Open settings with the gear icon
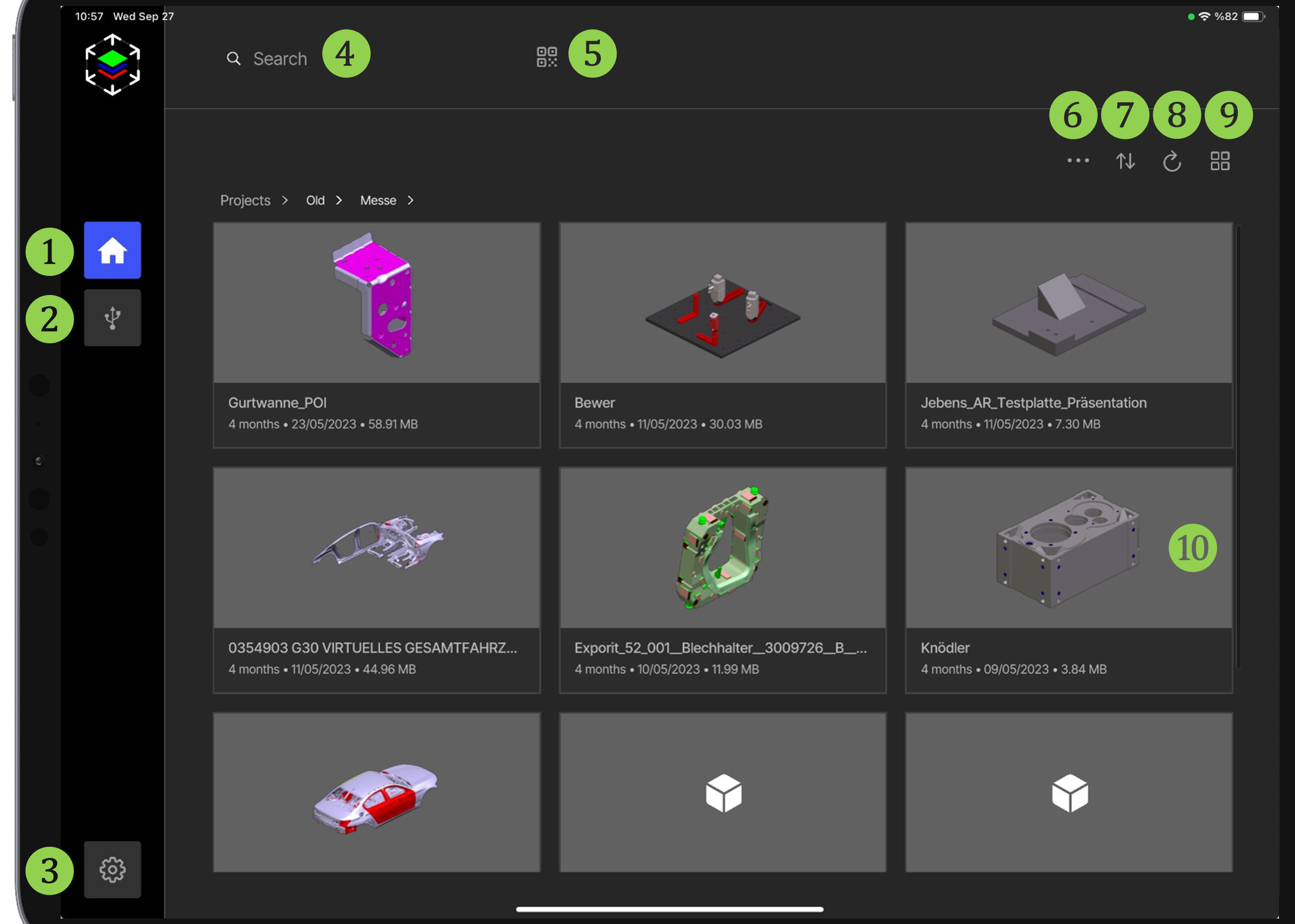The width and height of the screenshot is (1295, 924). click(112, 869)
